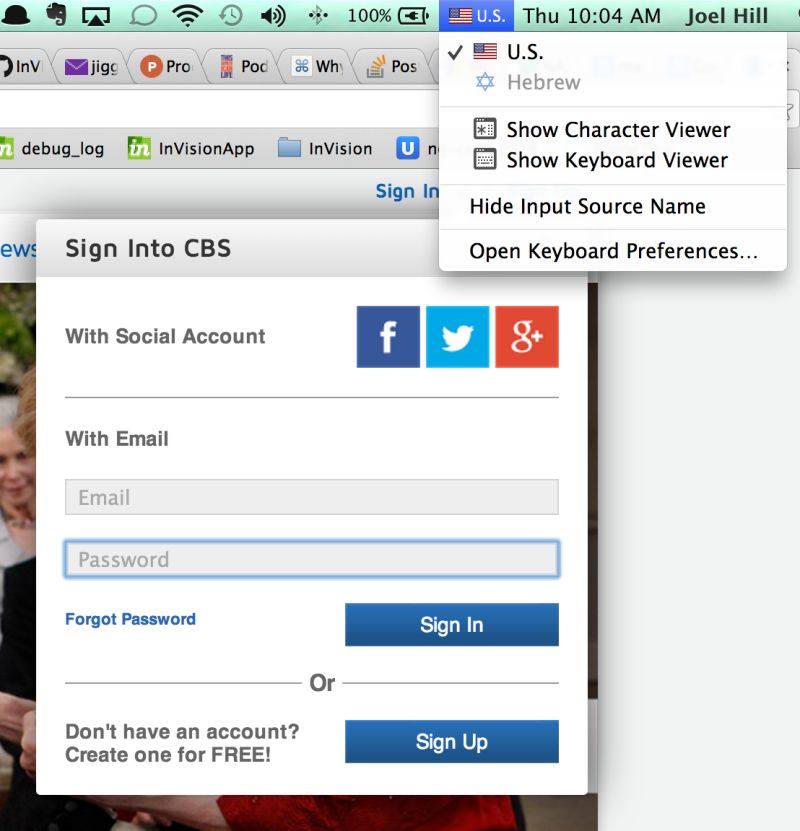The height and width of the screenshot is (831, 800).
Task: Follow the Forgot Password link
Action: point(130,619)
